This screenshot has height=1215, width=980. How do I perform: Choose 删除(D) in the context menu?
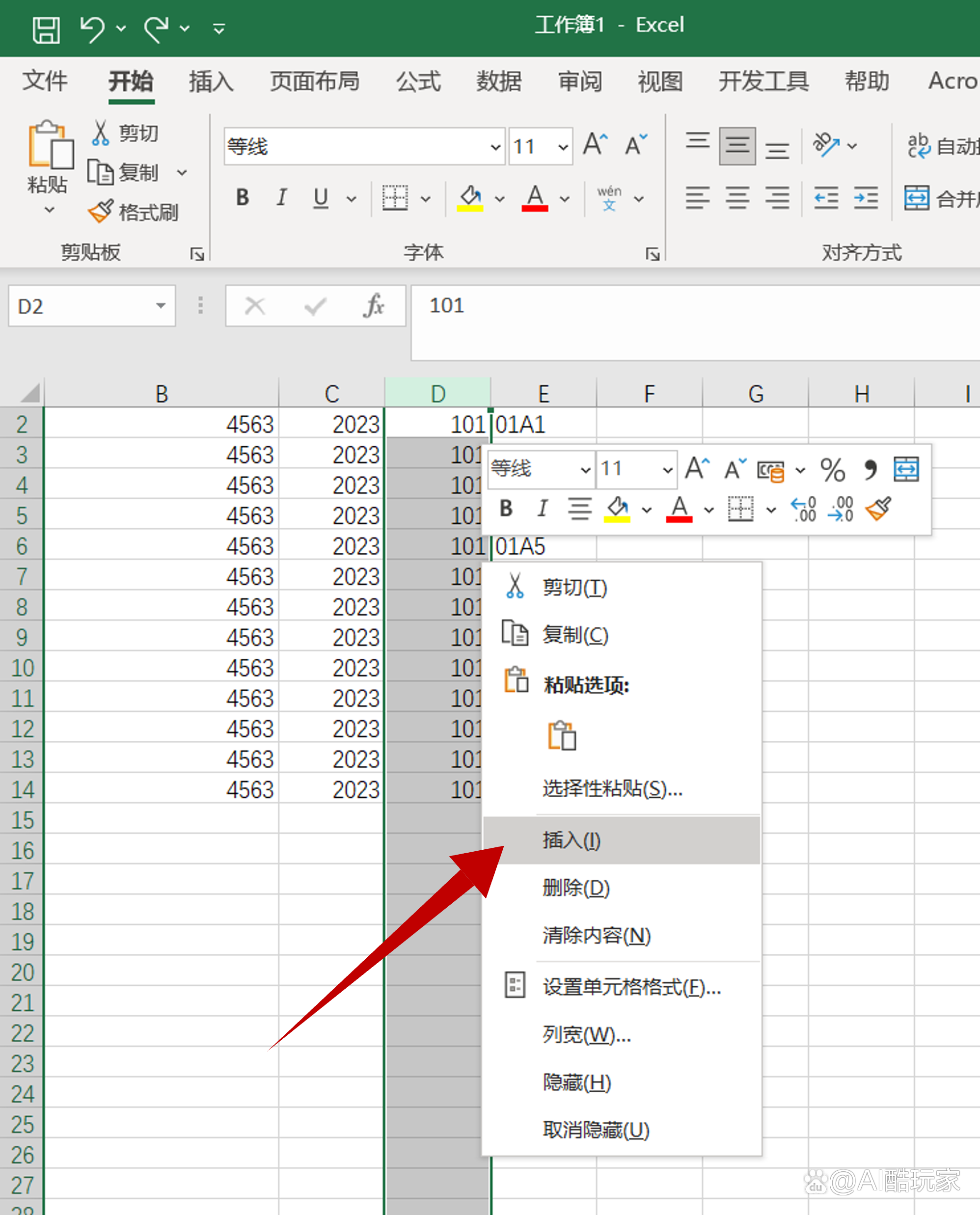pos(622,888)
